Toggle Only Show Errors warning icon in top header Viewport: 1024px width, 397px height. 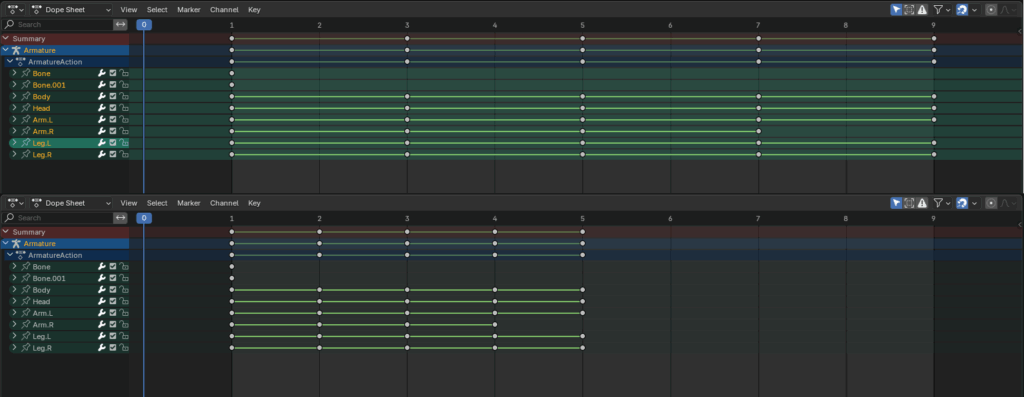921,10
